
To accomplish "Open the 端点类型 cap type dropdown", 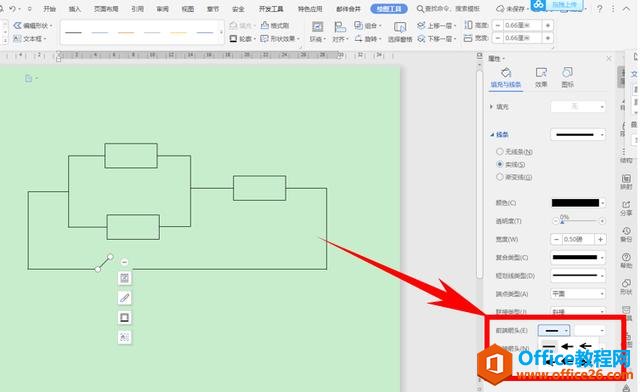I will click(578, 294).
